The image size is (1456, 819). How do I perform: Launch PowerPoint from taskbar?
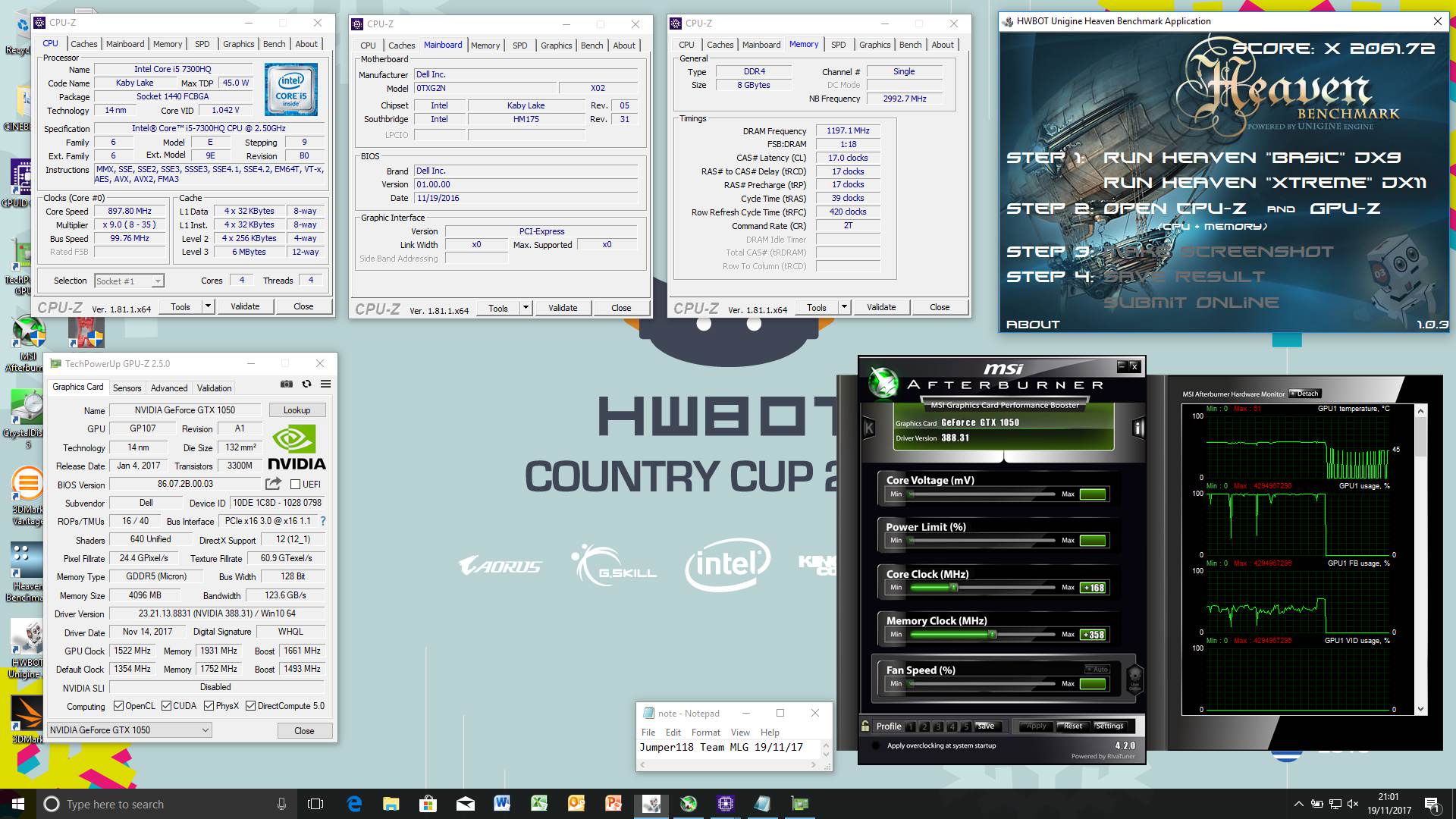point(613,804)
